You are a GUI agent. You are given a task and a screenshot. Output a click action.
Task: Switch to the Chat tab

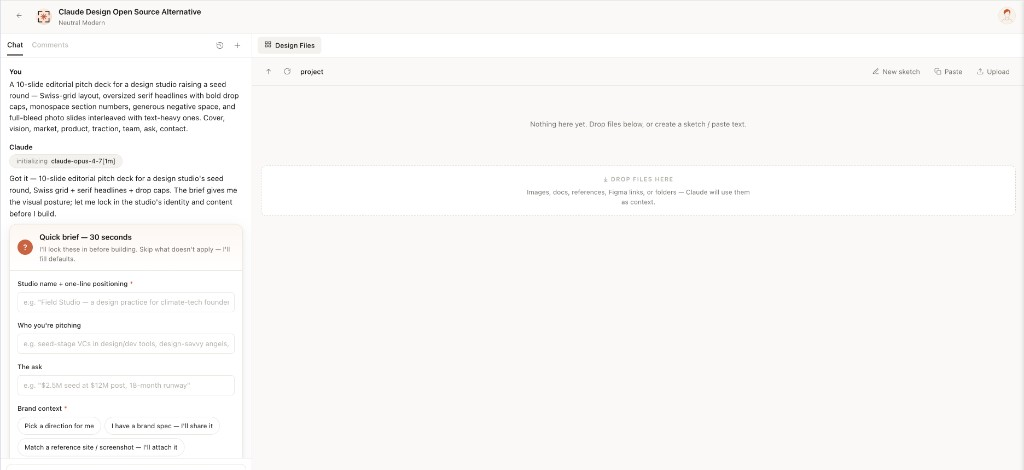[15, 45]
